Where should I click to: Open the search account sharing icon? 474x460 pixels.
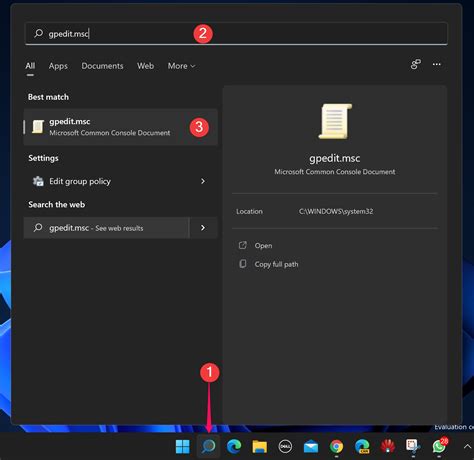point(416,64)
